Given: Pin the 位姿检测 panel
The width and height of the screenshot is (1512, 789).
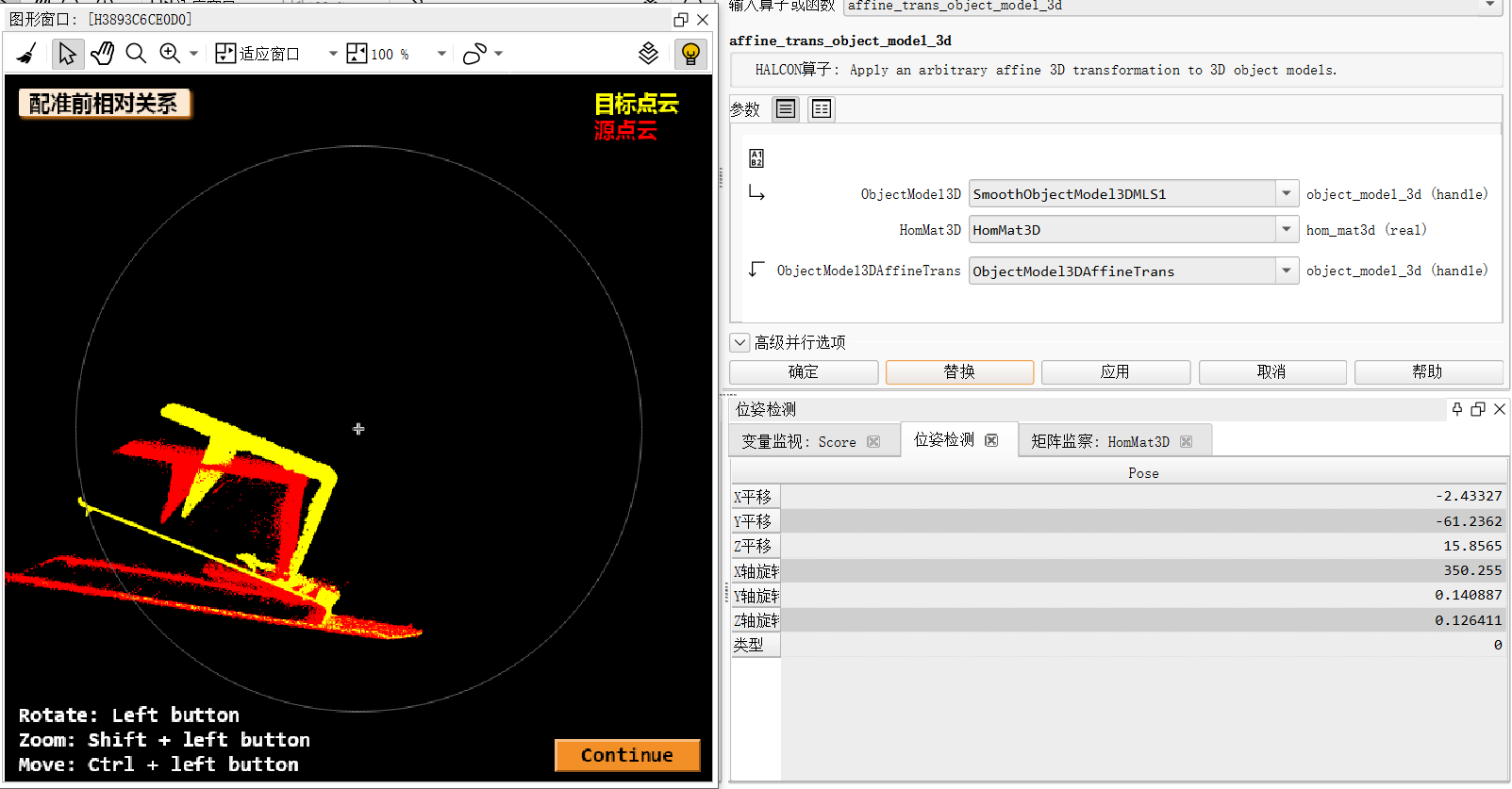Looking at the screenshot, I should coord(1457,409).
